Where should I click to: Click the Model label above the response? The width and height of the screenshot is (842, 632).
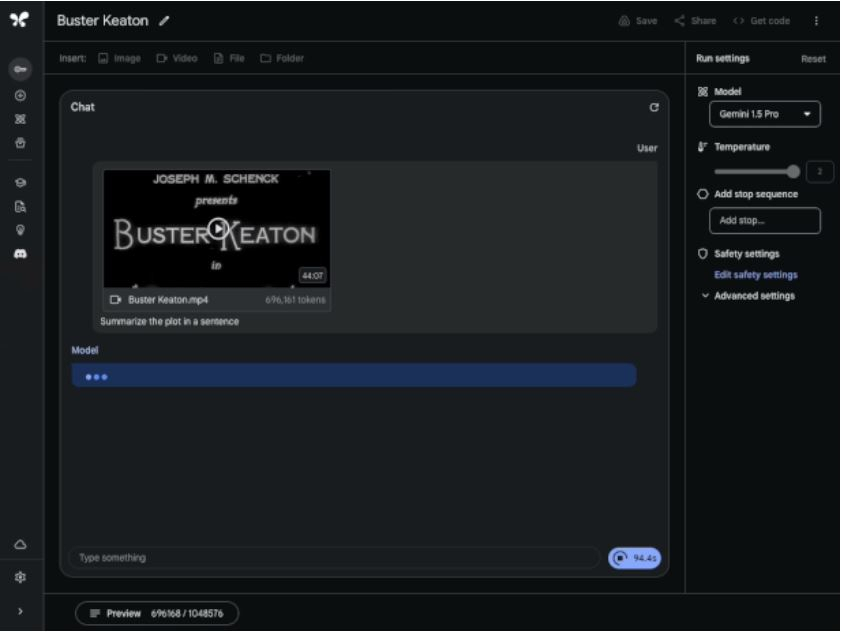[x=85, y=350]
